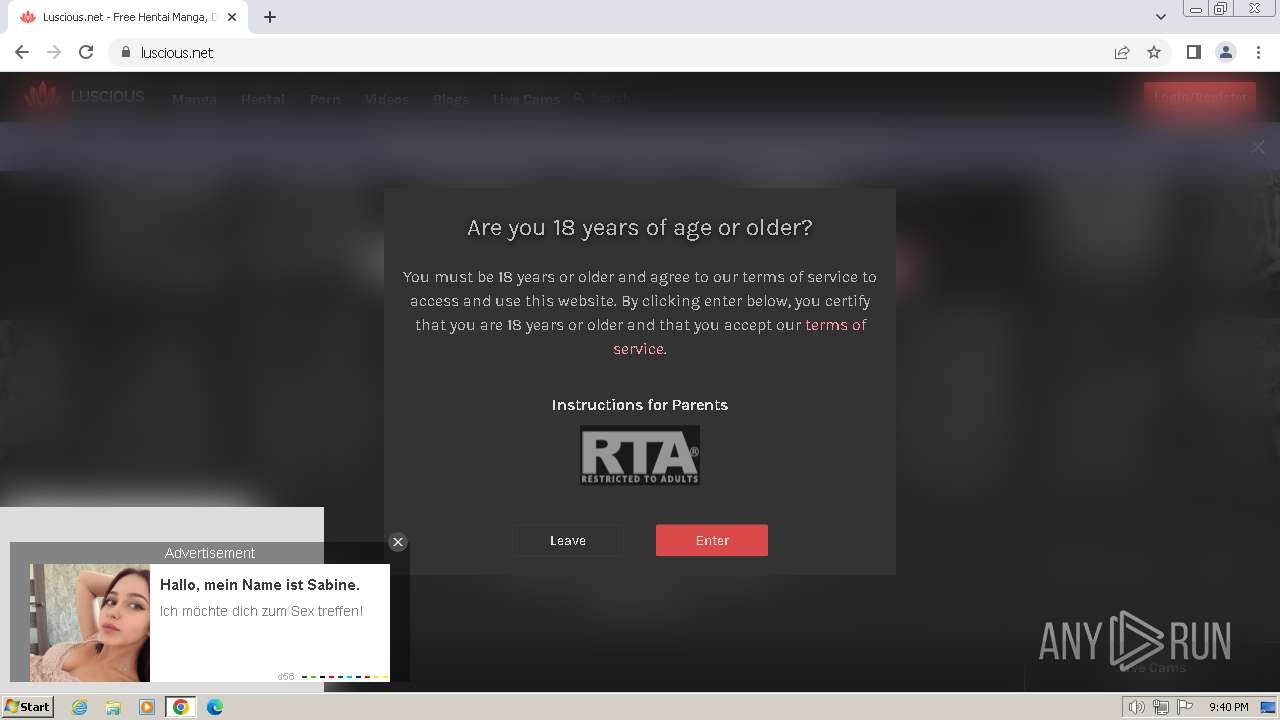Open the Hentai menu item
The image size is (1280, 720).
(x=263, y=99)
